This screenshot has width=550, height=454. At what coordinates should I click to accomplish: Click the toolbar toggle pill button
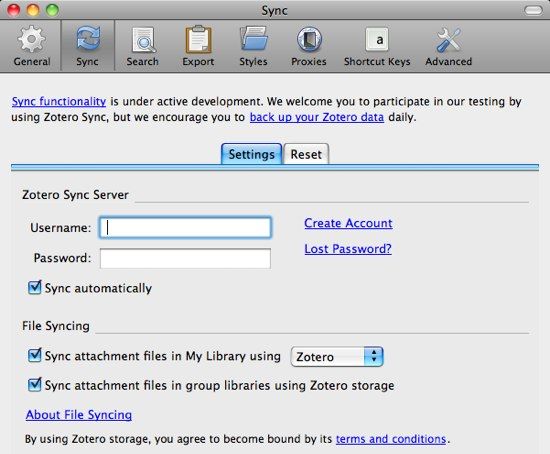[533, 10]
